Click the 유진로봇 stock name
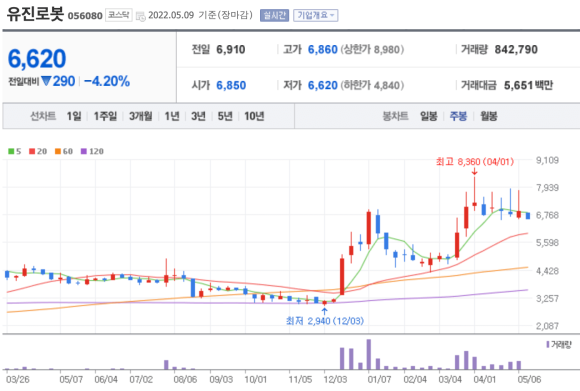 35,14
